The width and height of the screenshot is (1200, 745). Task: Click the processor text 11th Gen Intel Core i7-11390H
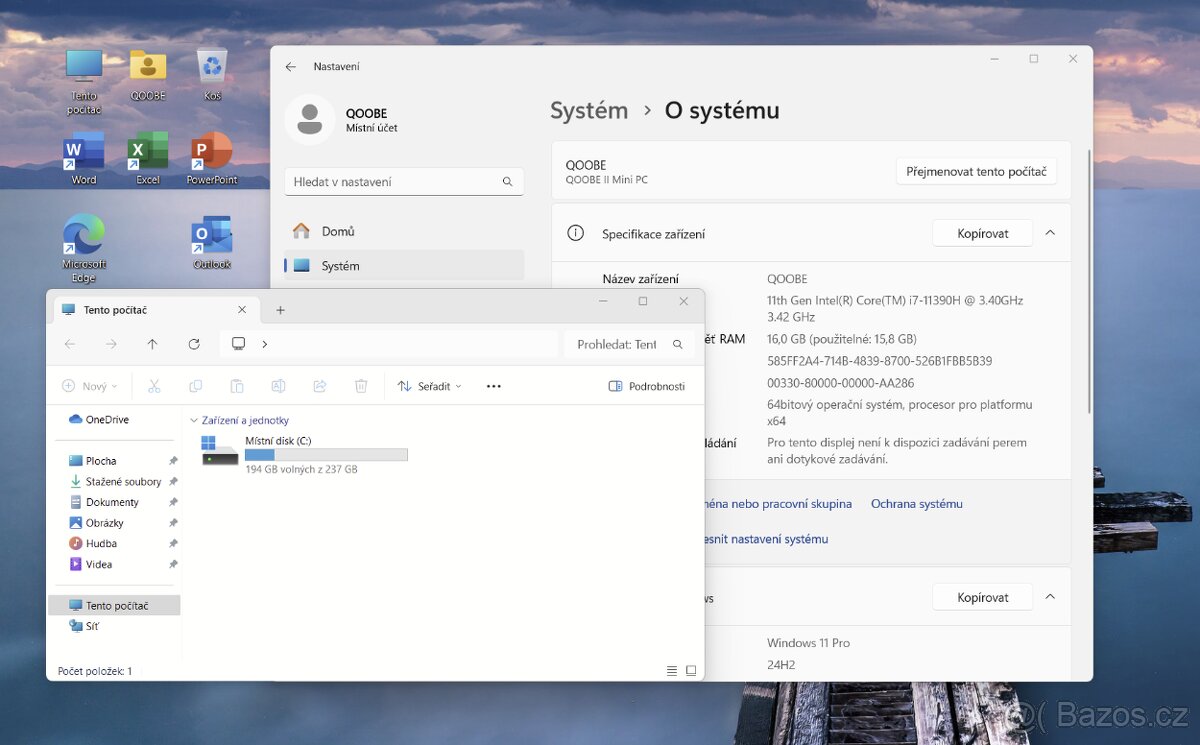click(x=895, y=308)
